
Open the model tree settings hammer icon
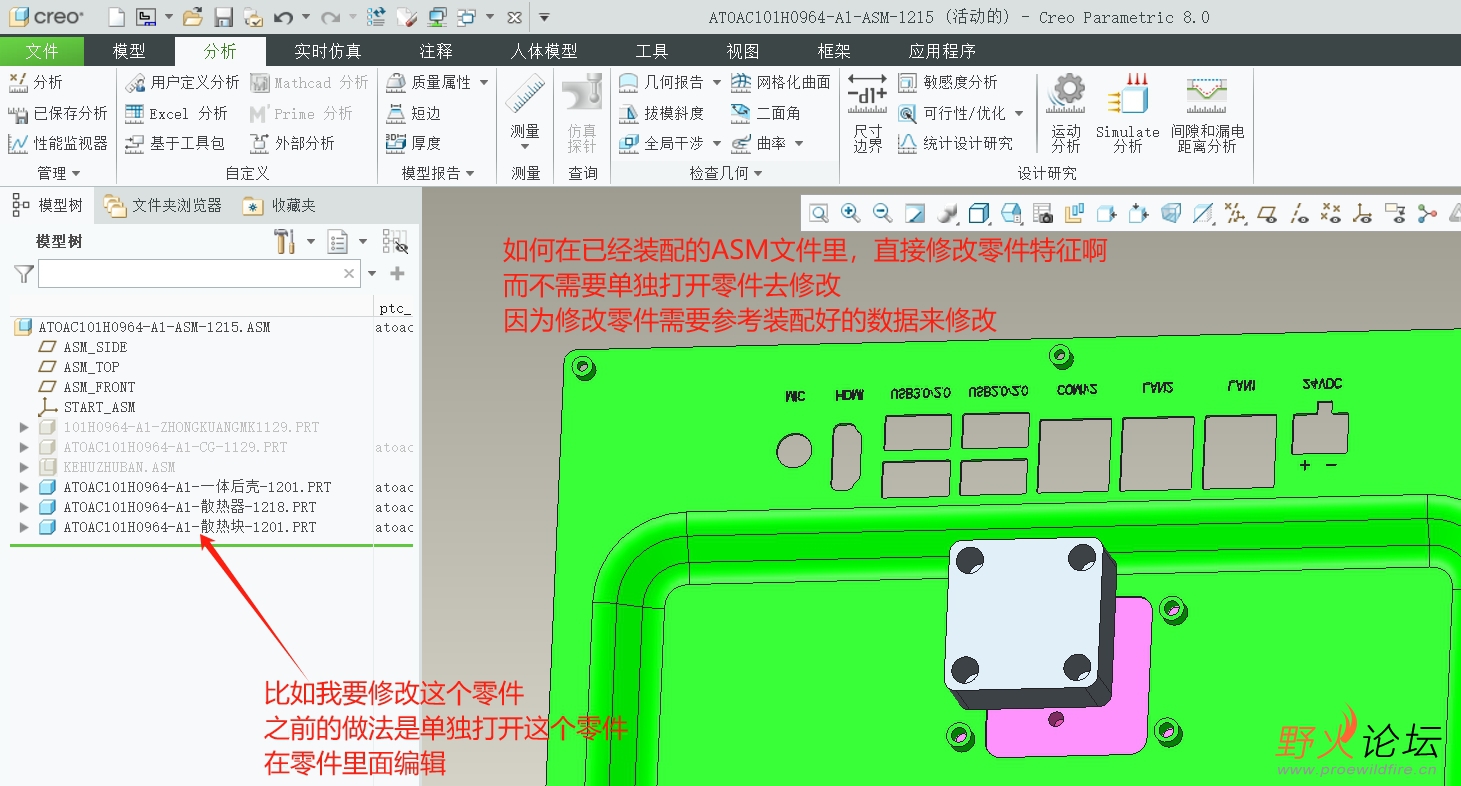[x=285, y=241]
